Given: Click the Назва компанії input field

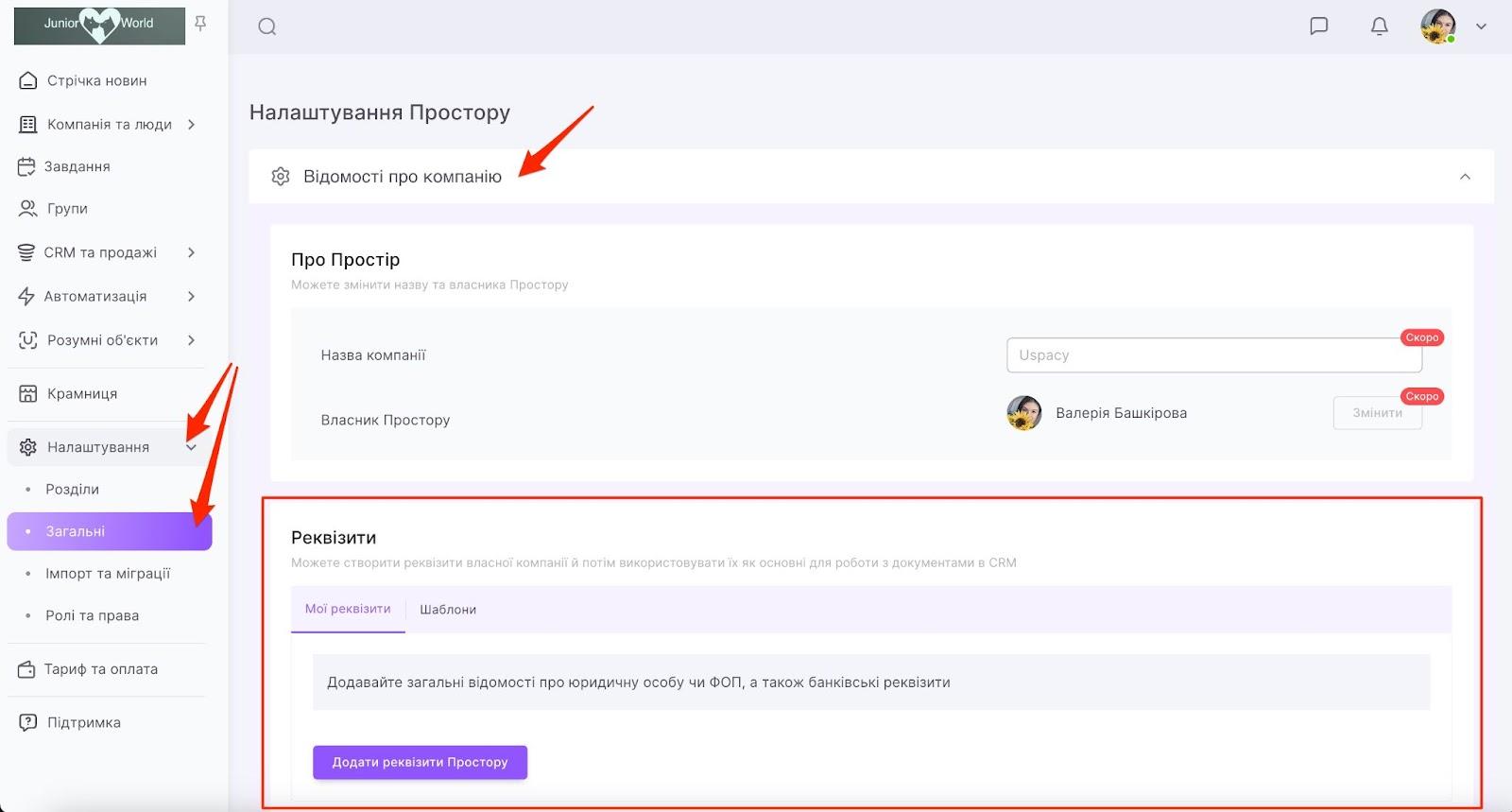Looking at the screenshot, I should point(1213,355).
